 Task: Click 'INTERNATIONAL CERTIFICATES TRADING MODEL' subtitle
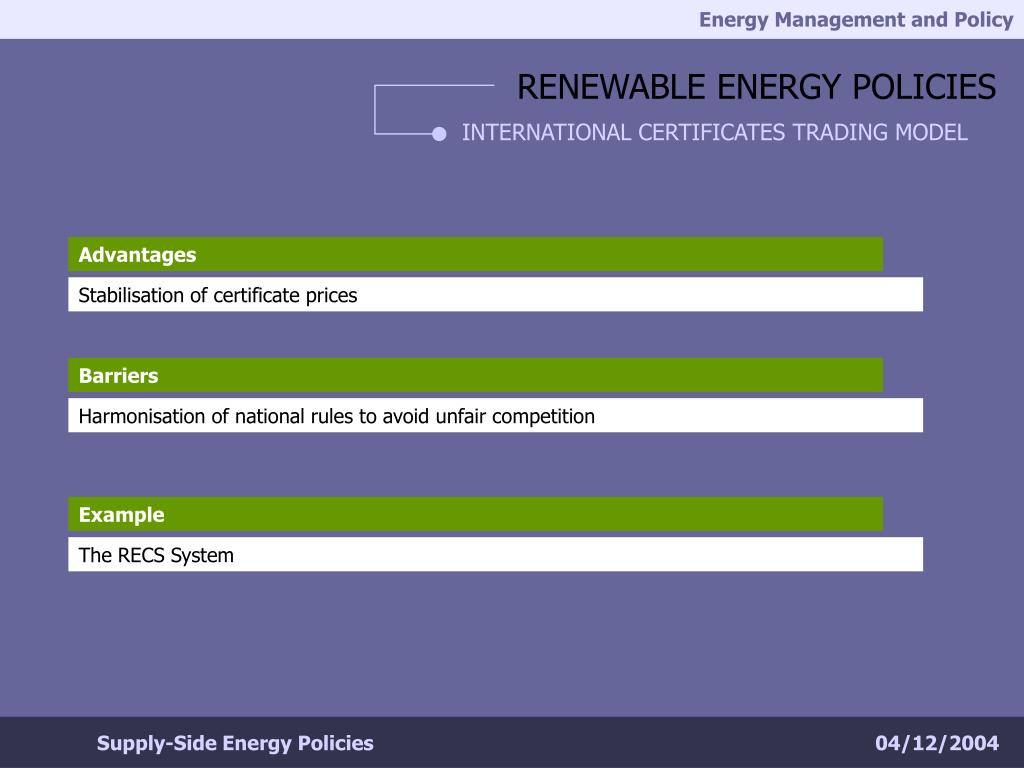point(714,133)
